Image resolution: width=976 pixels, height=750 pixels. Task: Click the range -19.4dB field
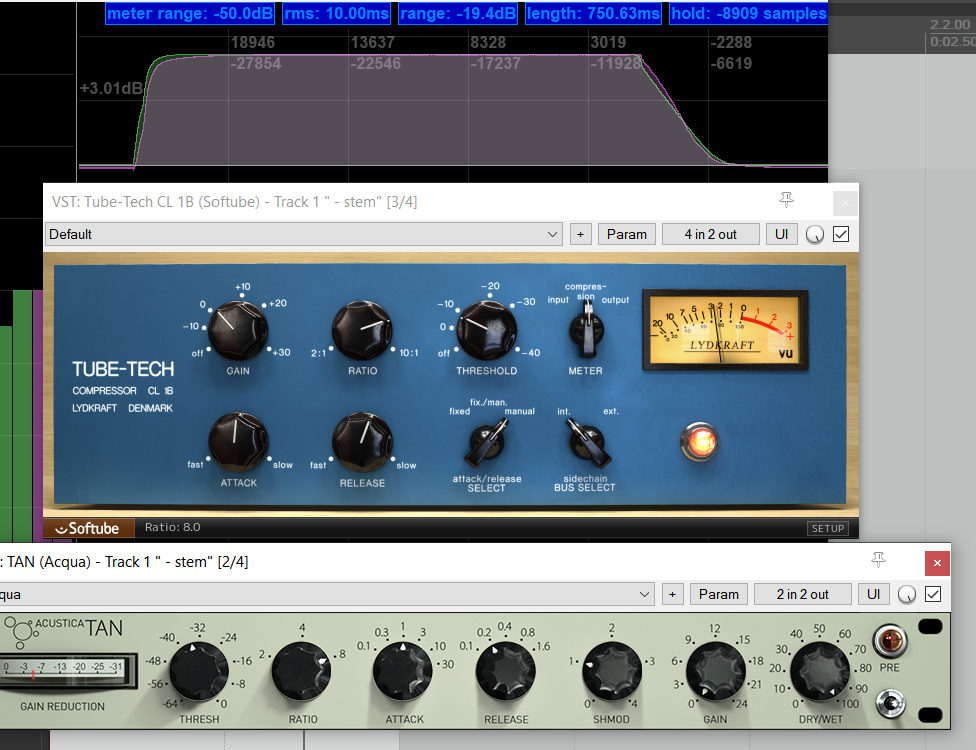458,13
